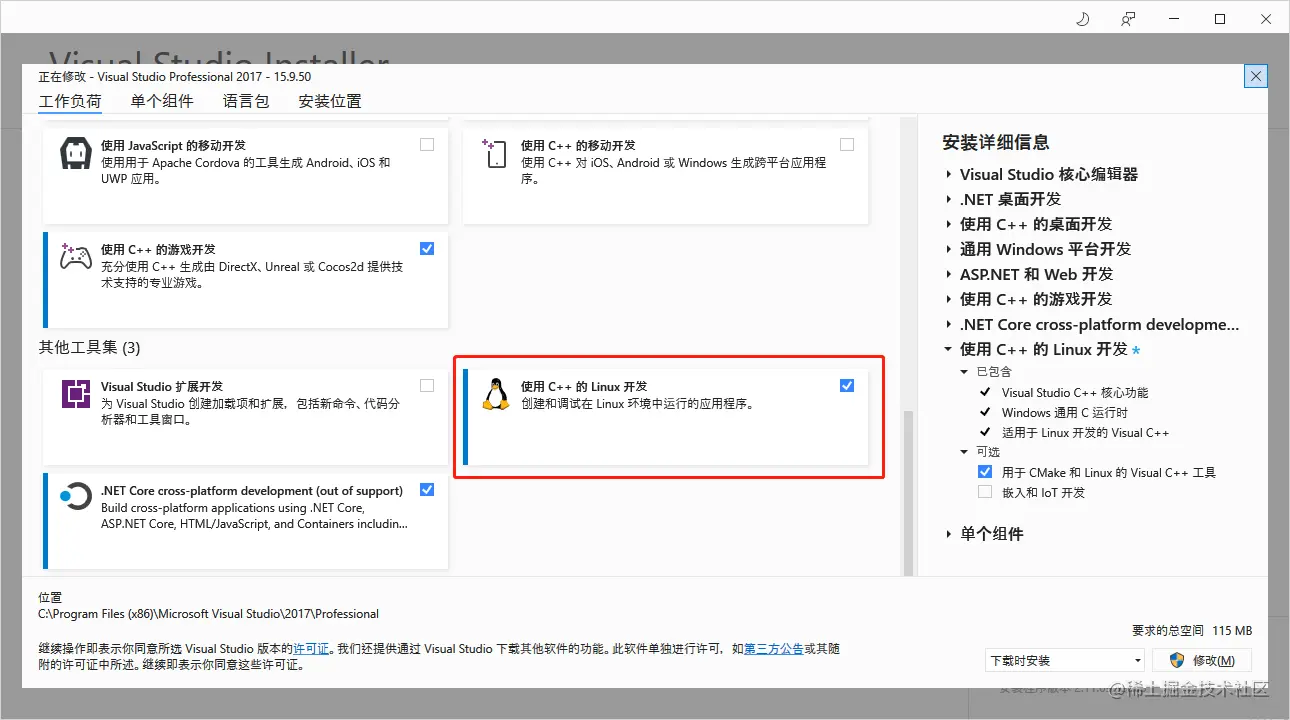1290x720 pixels.
Task: Check Visual Studio 扩展开发 workload checkbox
Action: (427, 385)
